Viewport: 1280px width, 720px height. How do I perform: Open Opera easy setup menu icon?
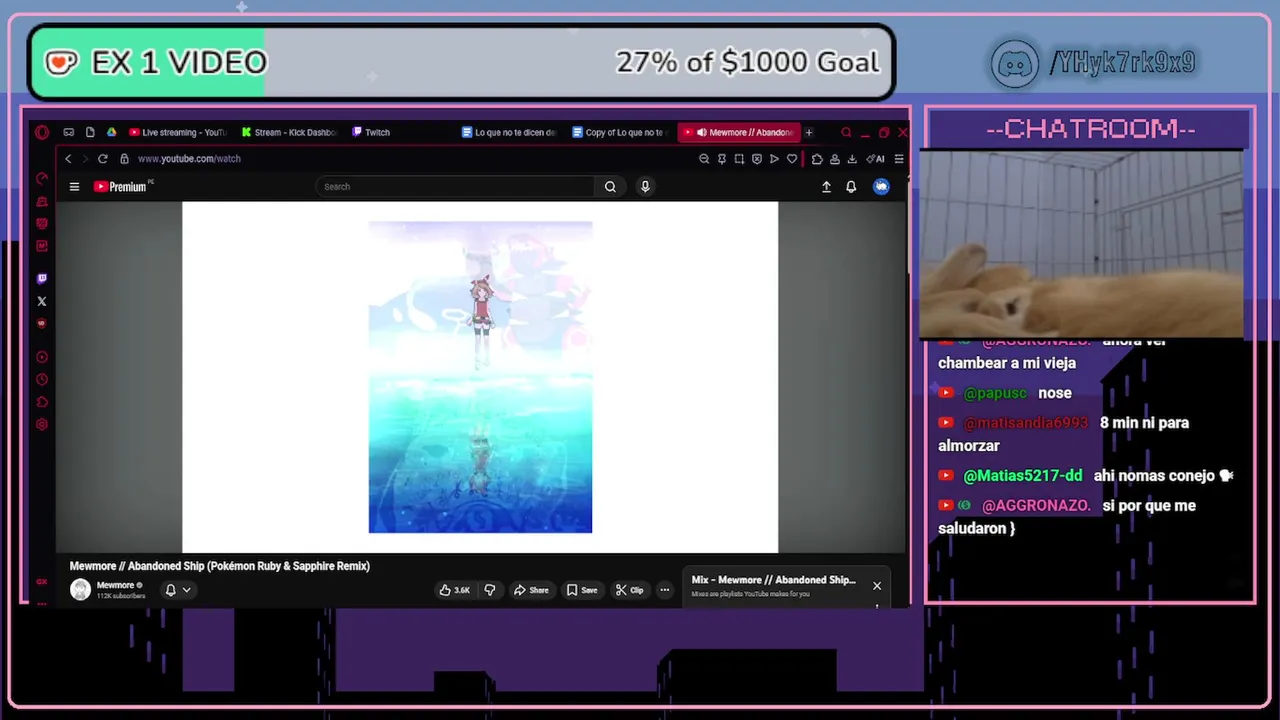[x=899, y=159]
